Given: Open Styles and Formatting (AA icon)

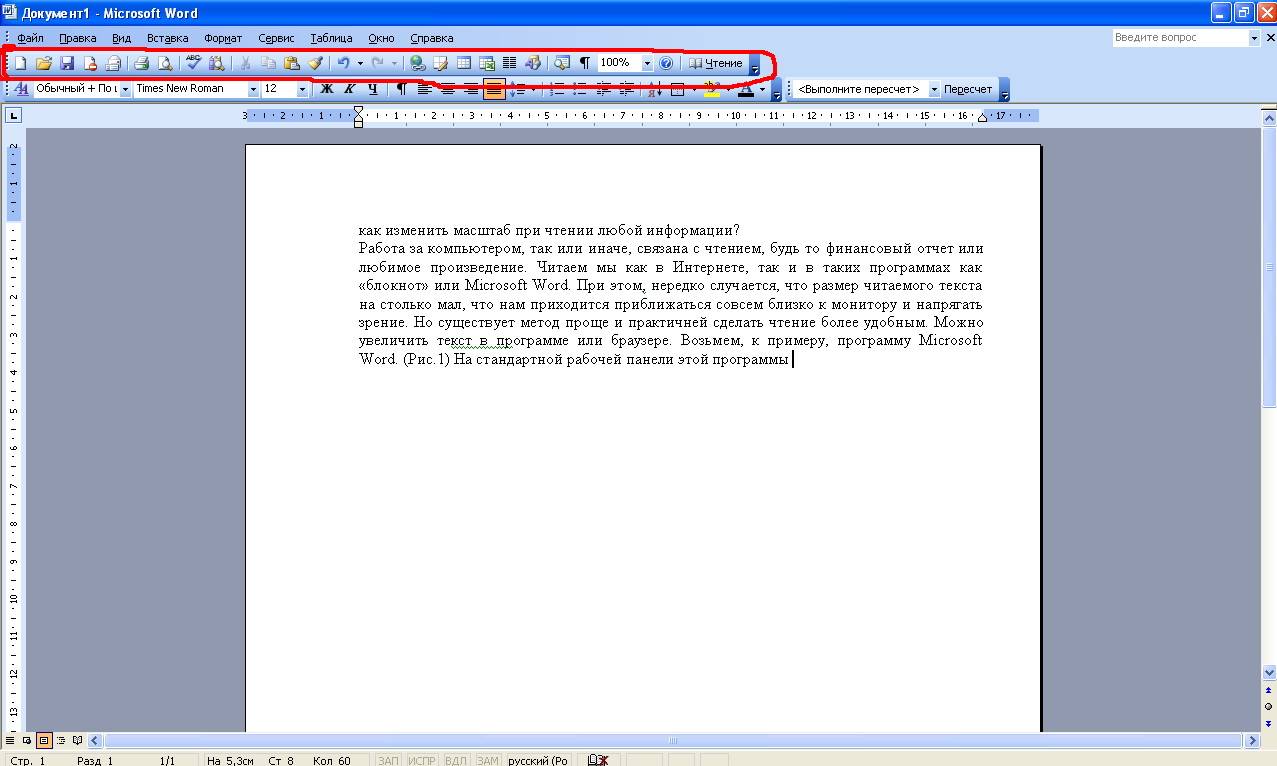Looking at the screenshot, I should click(x=21, y=89).
